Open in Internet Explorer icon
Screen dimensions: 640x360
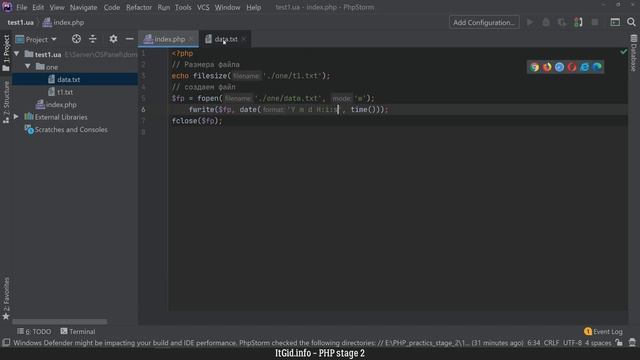pos(584,67)
